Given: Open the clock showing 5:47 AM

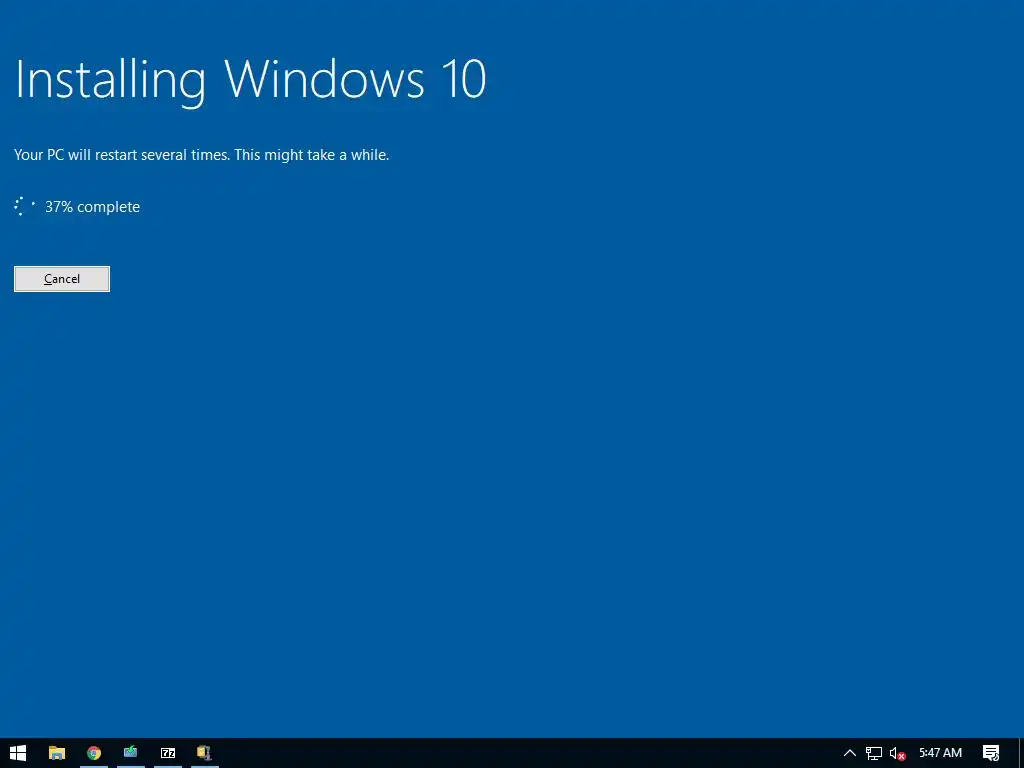Looking at the screenshot, I should [940, 753].
